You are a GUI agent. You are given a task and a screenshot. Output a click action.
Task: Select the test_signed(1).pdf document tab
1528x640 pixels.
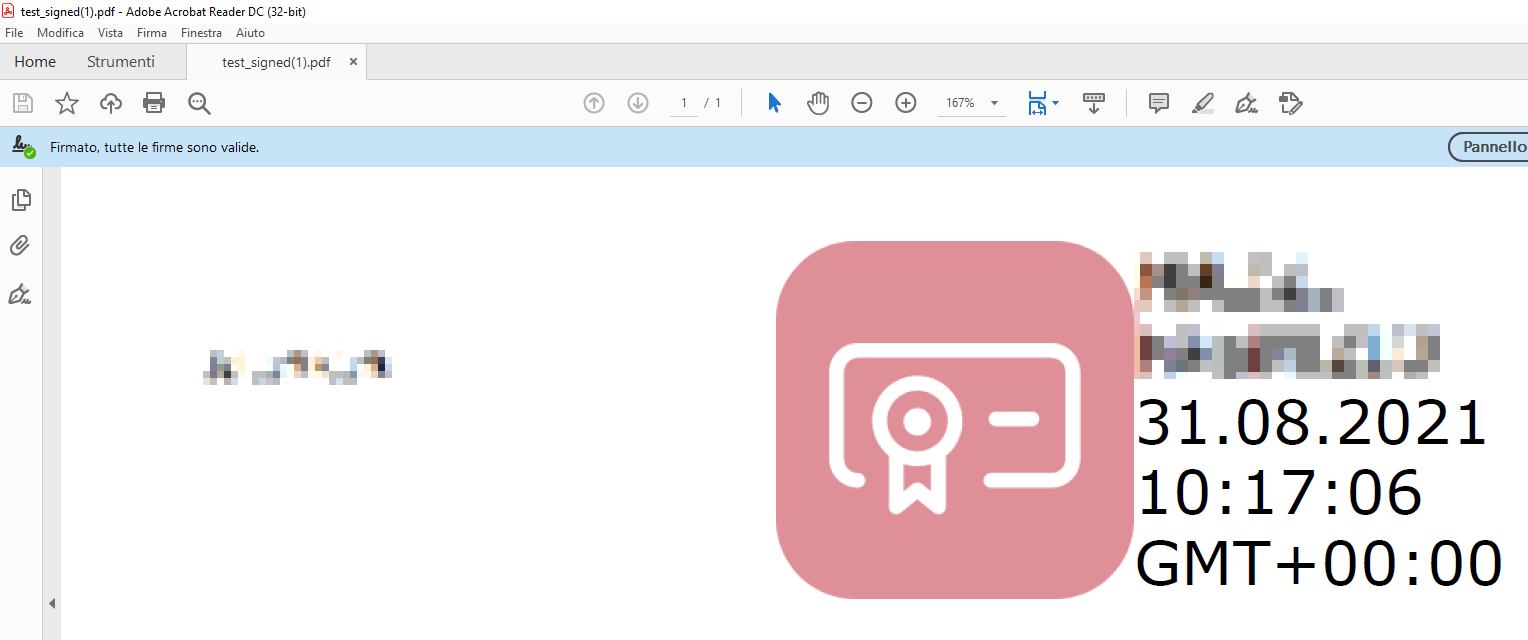pyautogui.click(x=276, y=62)
